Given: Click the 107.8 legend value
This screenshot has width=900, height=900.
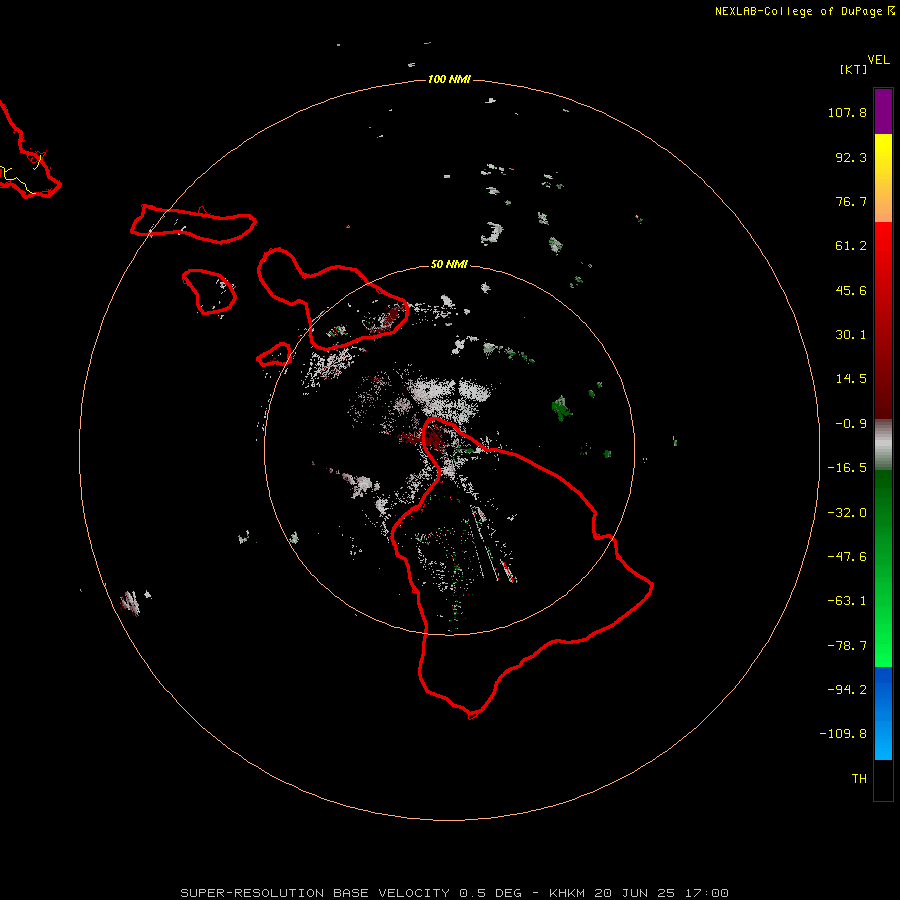Looking at the screenshot, I should (x=847, y=112).
